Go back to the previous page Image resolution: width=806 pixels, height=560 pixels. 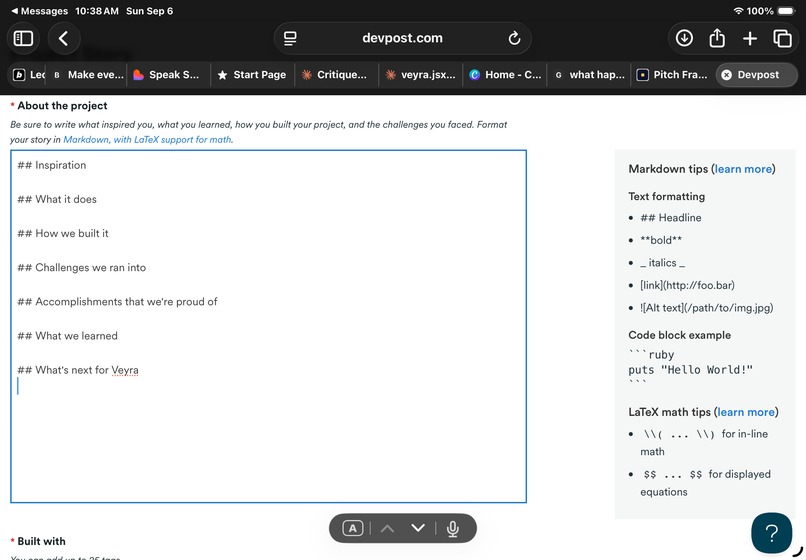63,39
